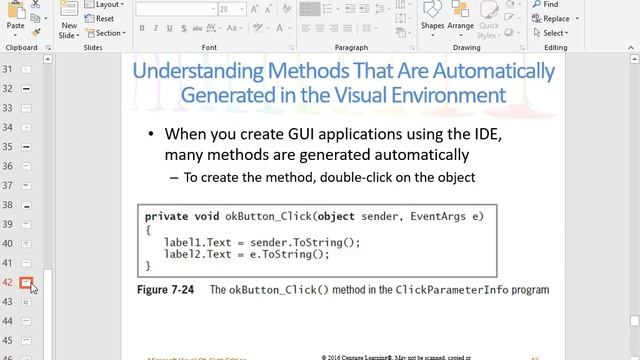Open the columns options button
The width and height of the screenshot is (640, 360).
click(369, 28)
